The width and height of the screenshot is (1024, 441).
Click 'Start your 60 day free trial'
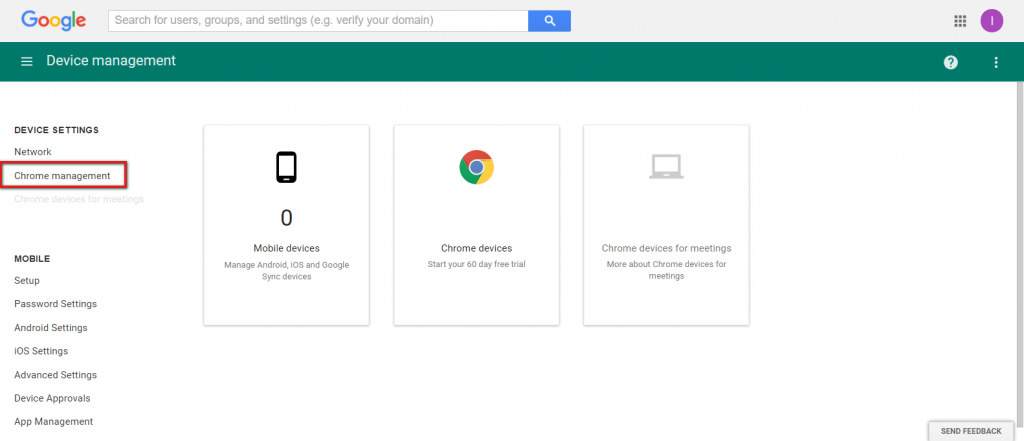(x=476, y=264)
